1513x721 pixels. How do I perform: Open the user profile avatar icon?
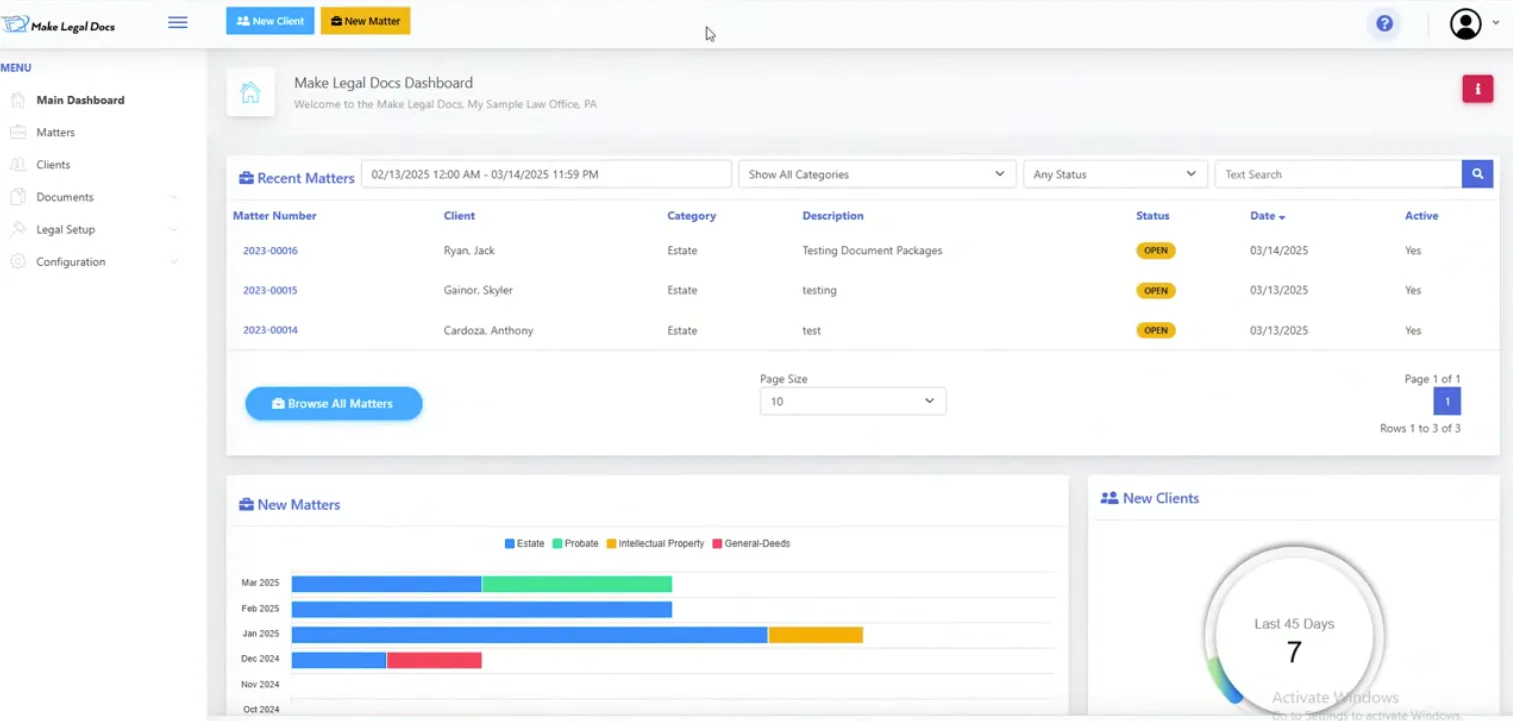click(1466, 24)
